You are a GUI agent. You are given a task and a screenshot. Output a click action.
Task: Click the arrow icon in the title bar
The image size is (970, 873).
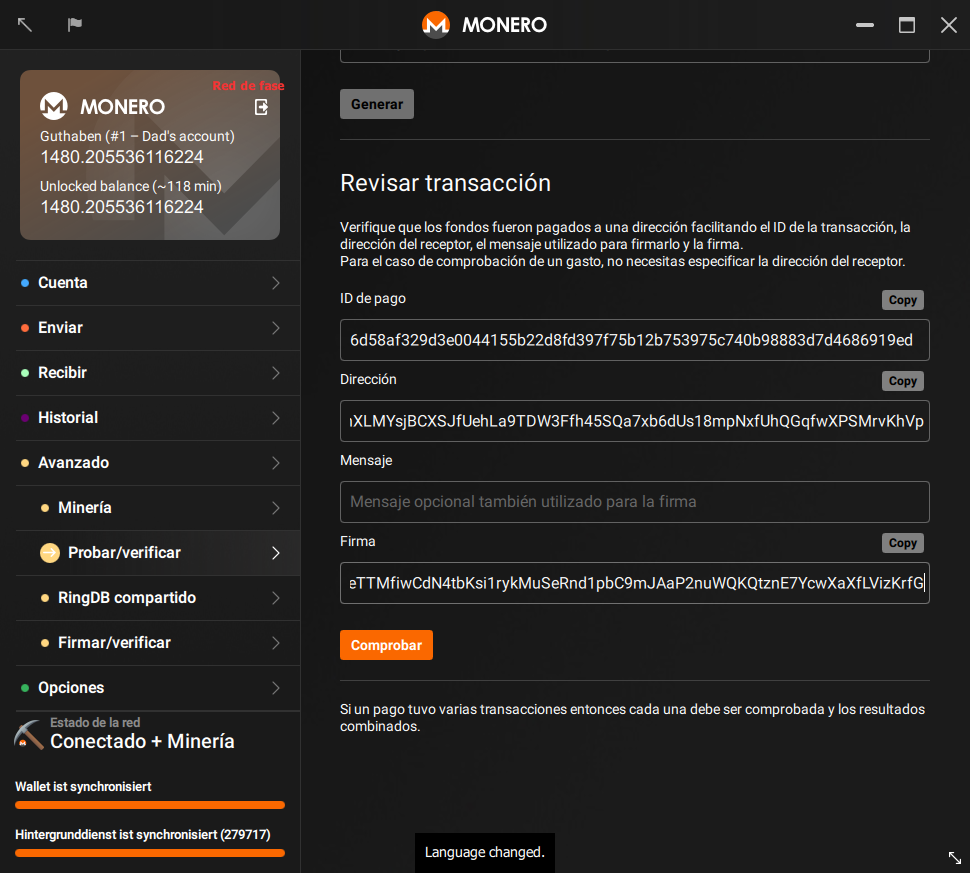(25, 25)
